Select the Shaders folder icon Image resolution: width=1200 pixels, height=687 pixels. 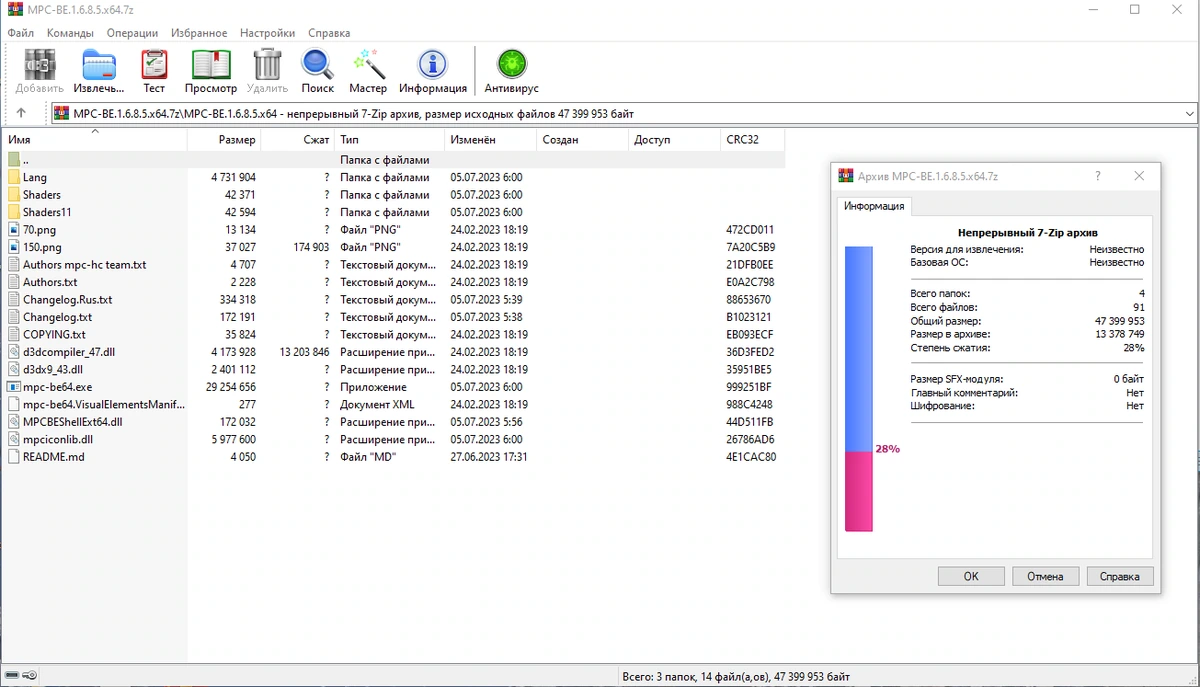[14, 195]
